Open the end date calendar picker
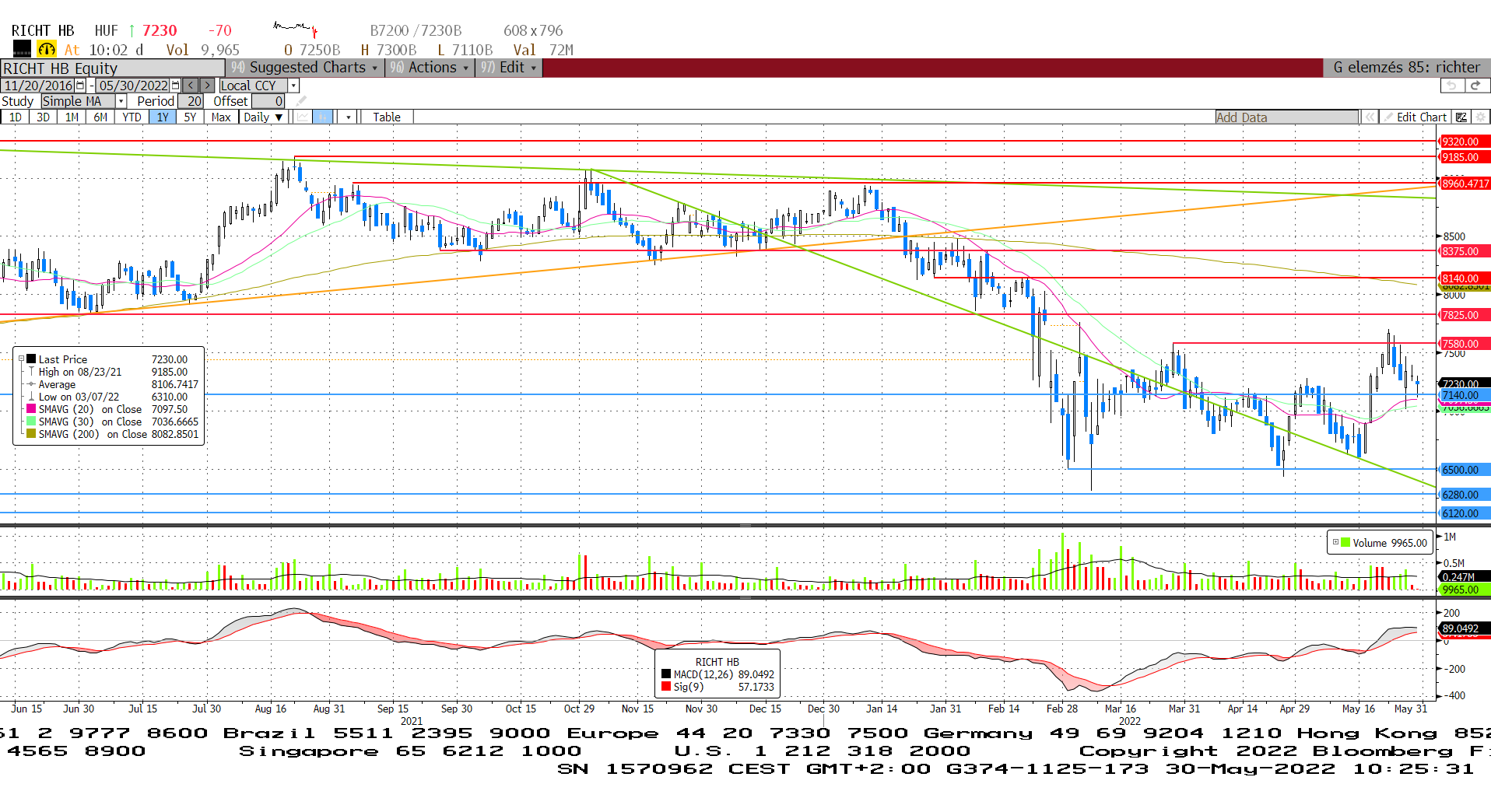Viewport: 1491px width, 812px height. click(175, 86)
